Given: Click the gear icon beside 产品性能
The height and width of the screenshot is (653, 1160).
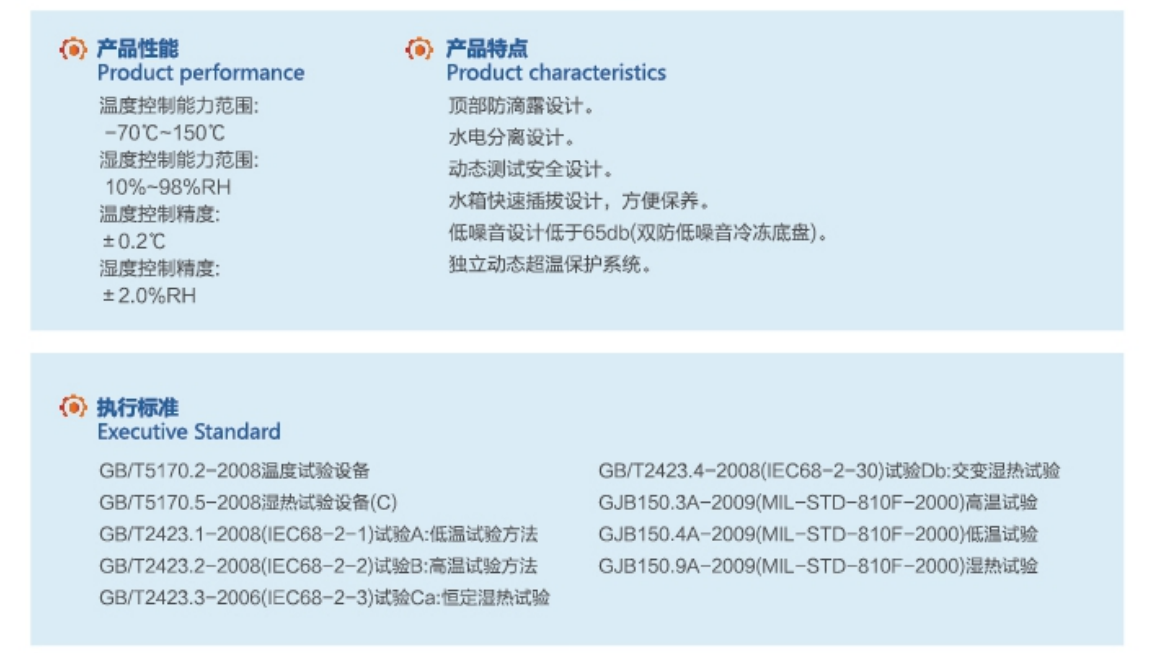Looking at the screenshot, I should (72, 50).
